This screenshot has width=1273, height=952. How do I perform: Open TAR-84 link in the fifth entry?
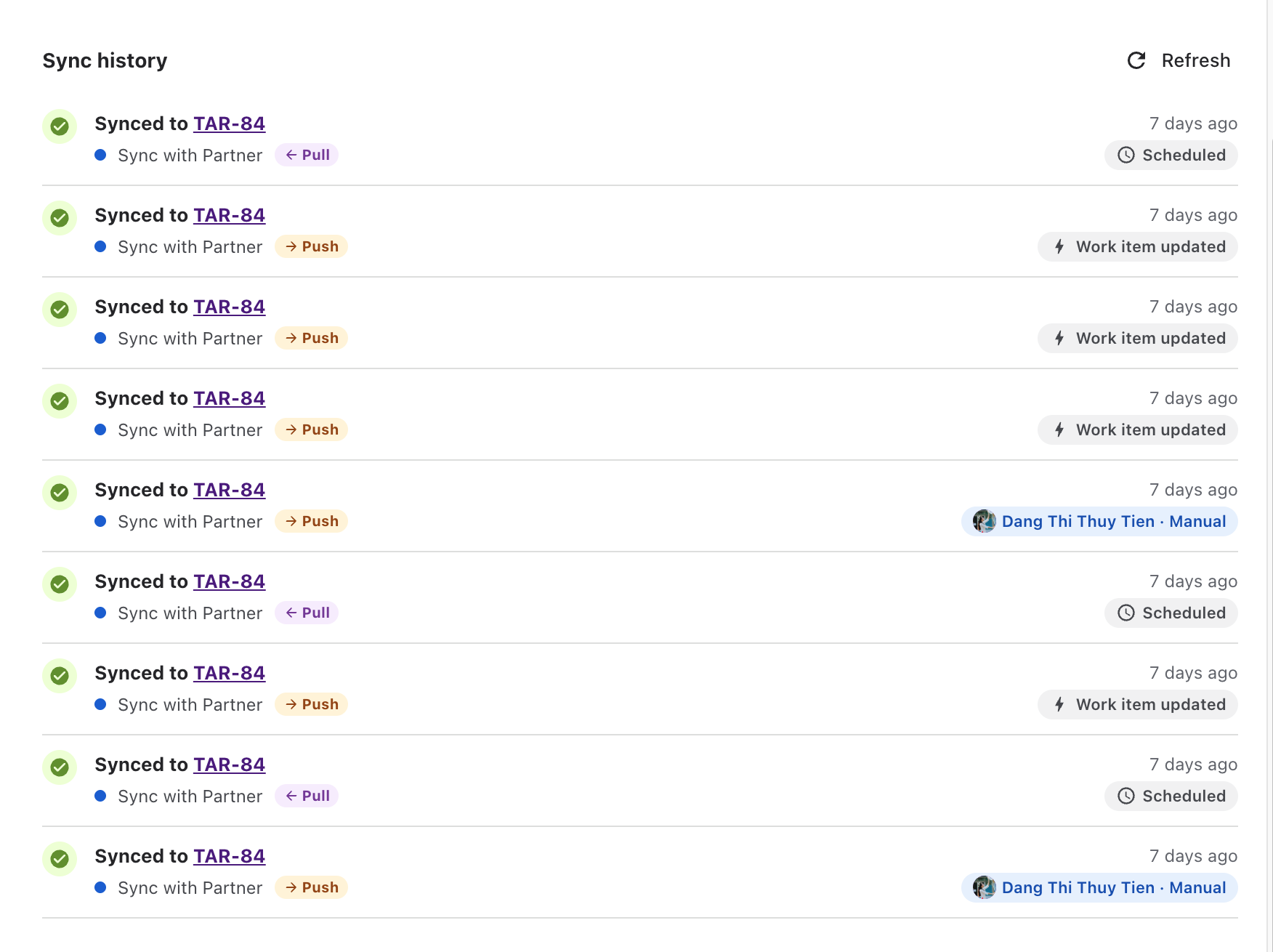click(230, 490)
